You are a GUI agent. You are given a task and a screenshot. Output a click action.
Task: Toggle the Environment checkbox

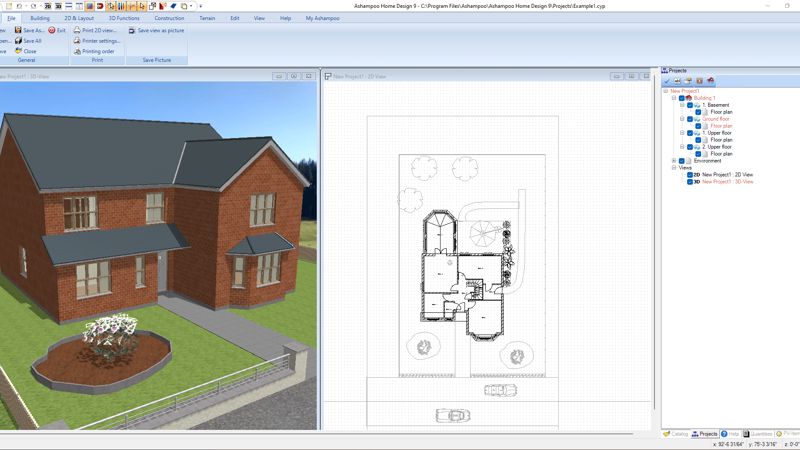(681, 161)
